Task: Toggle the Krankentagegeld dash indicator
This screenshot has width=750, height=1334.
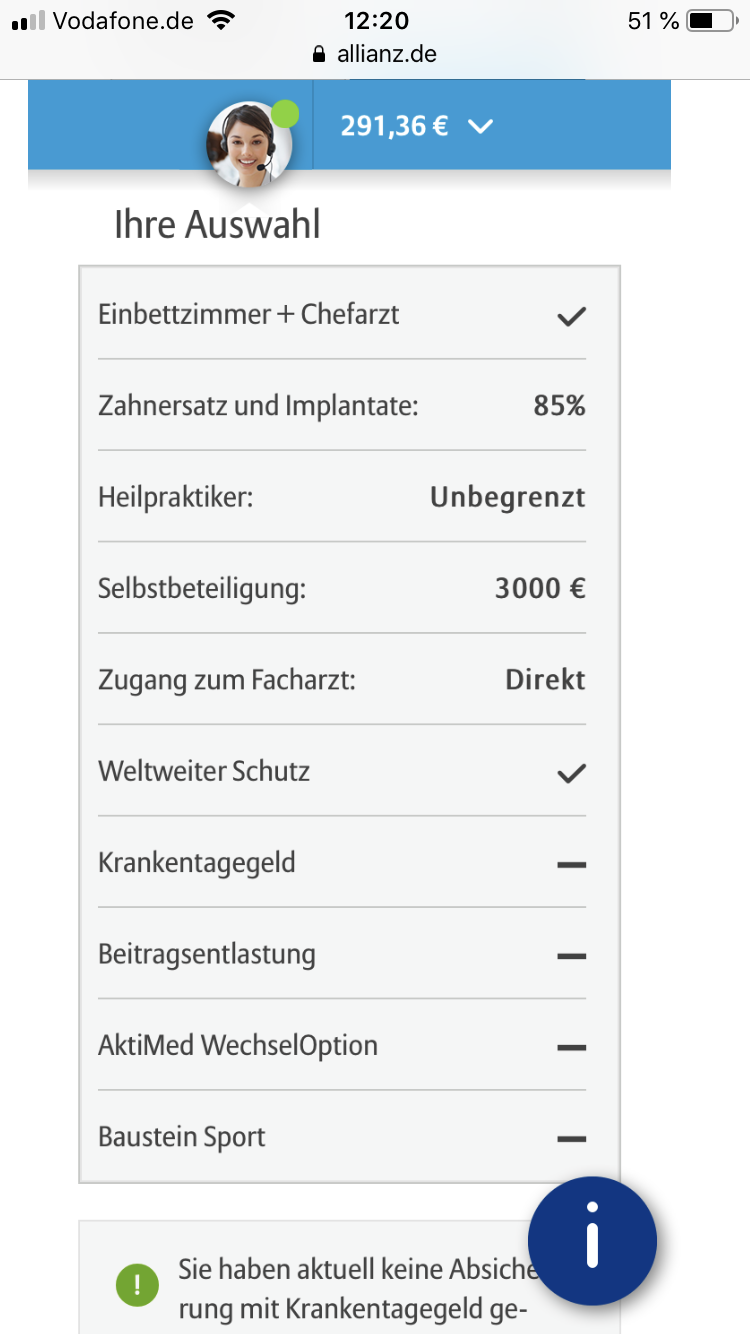Action: (571, 864)
